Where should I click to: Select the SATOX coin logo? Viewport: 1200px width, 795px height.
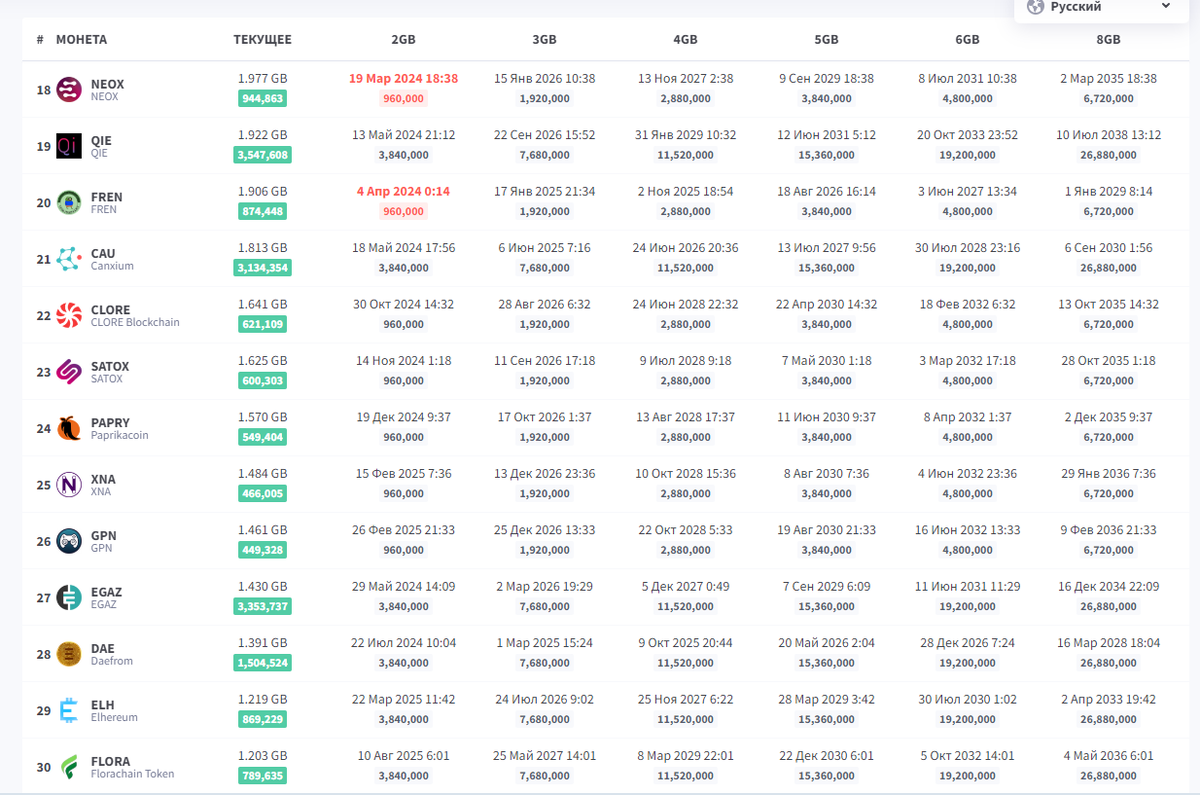pos(69,372)
